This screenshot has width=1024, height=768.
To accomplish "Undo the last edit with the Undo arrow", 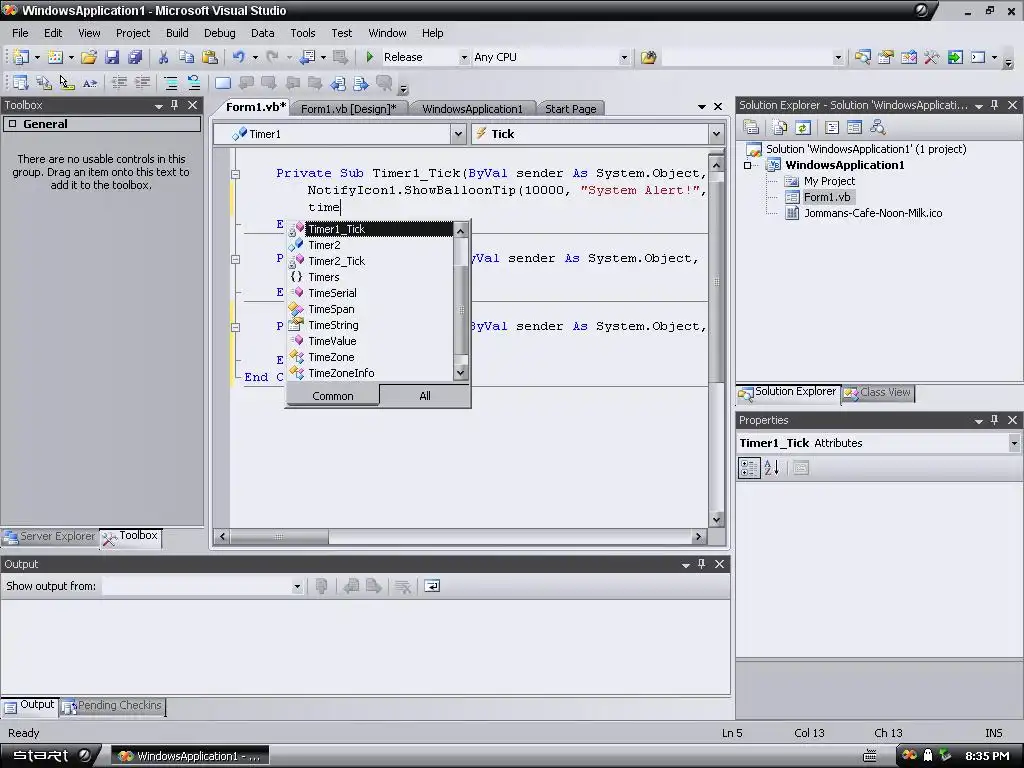I will pyautogui.click(x=239, y=57).
